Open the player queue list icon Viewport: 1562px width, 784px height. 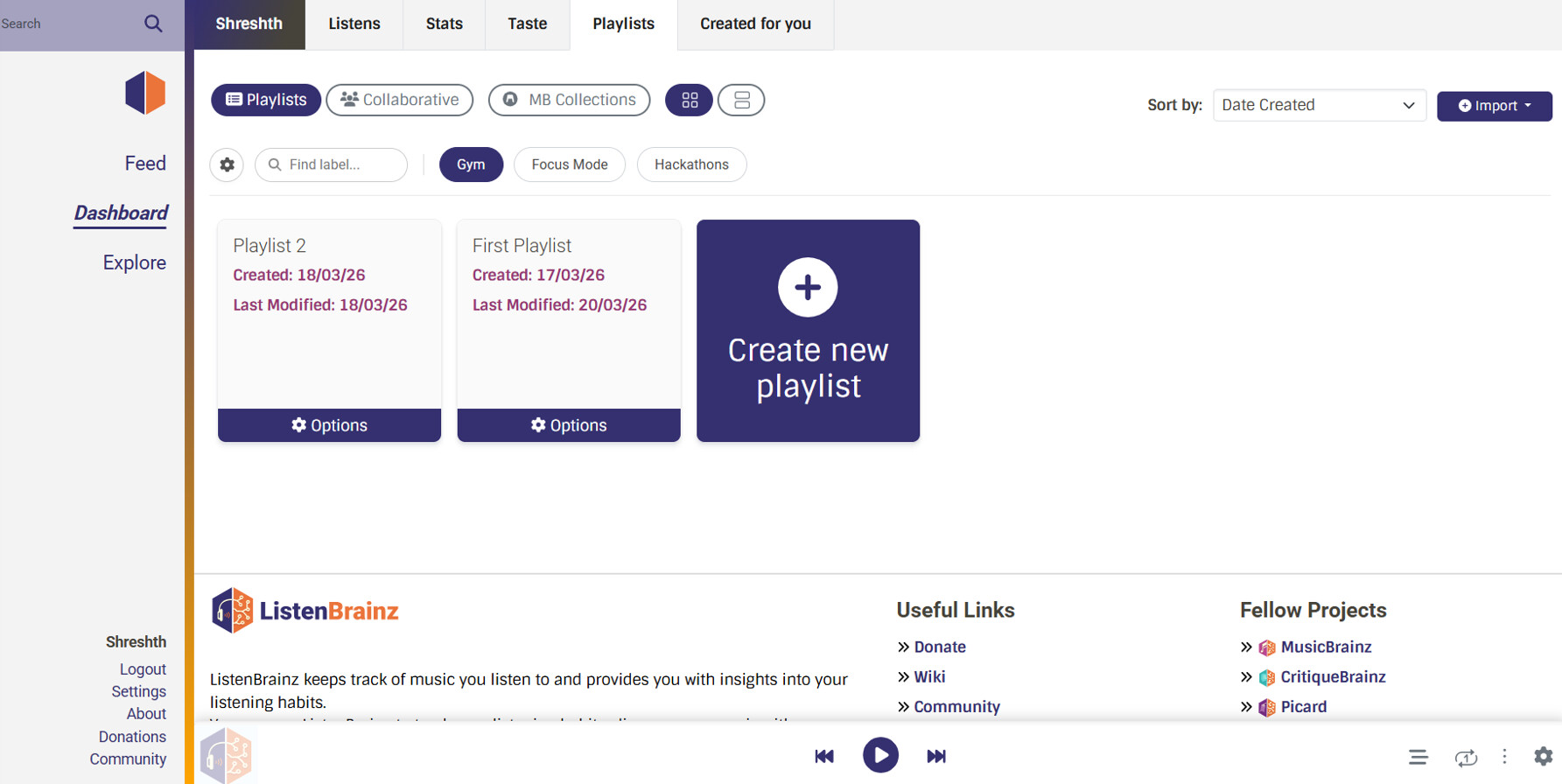tap(1418, 757)
